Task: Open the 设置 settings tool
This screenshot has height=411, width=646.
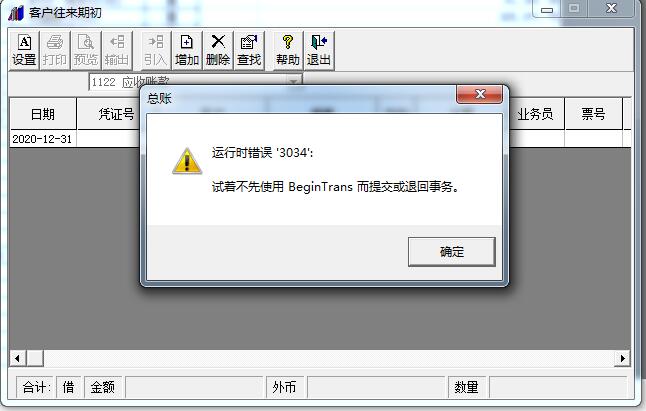Action: coord(24,51)
